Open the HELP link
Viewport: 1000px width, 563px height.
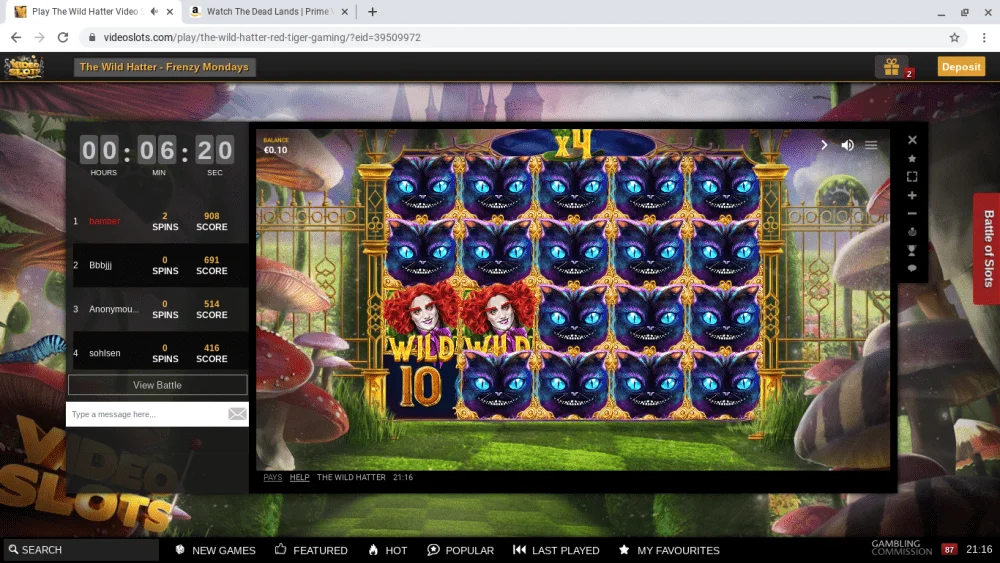click(x=299, y=477)
